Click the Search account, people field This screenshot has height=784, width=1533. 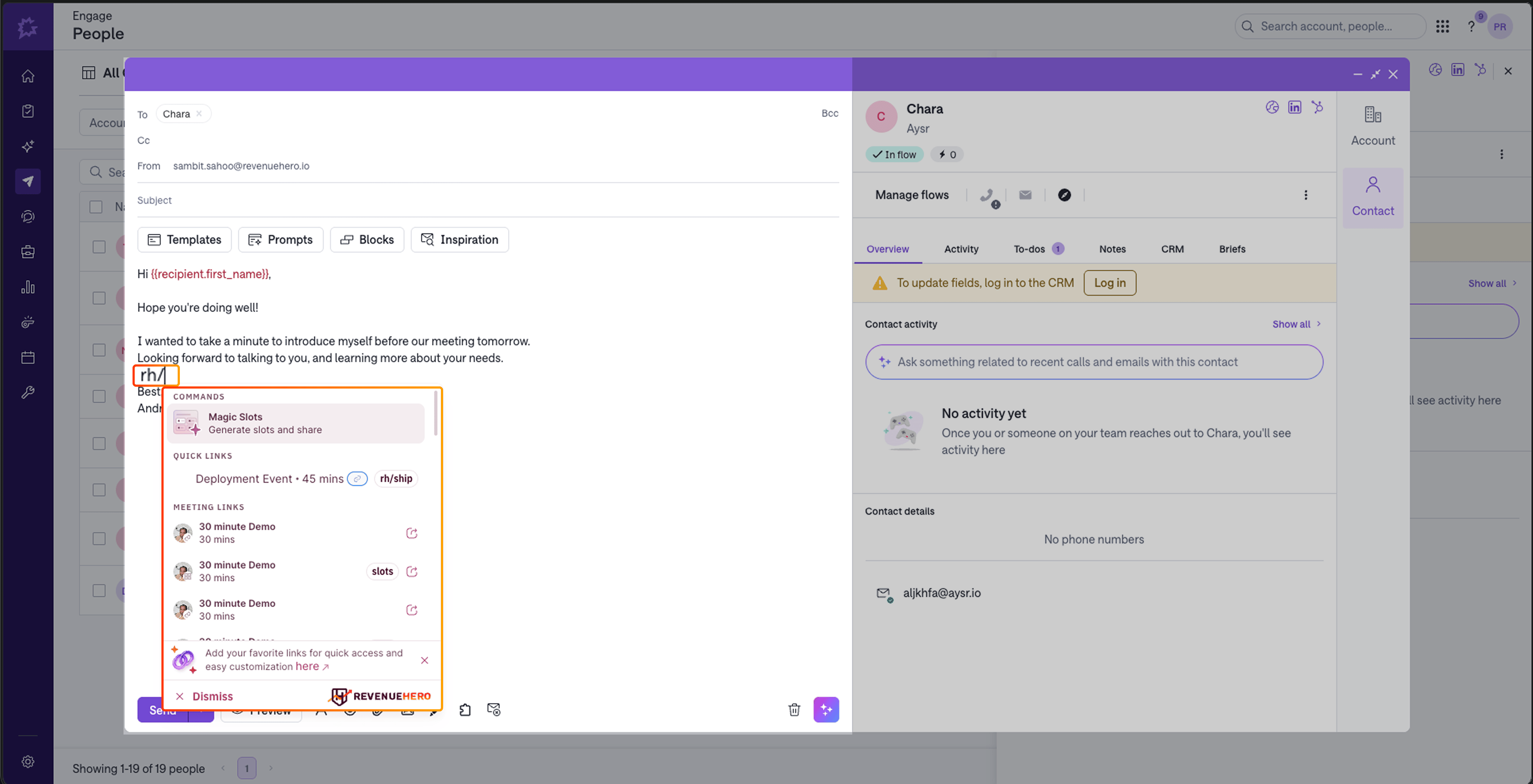[x=1330, y=26]
